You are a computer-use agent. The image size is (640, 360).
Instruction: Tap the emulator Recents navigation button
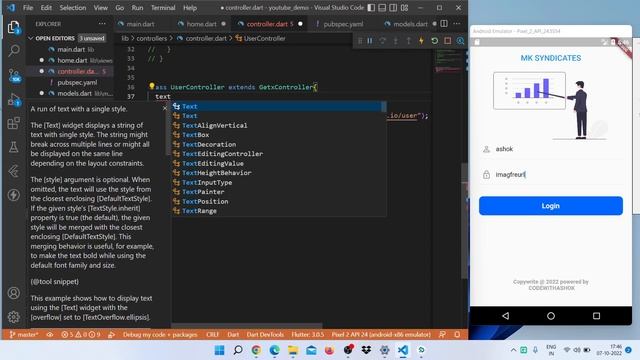coord(596,316)
